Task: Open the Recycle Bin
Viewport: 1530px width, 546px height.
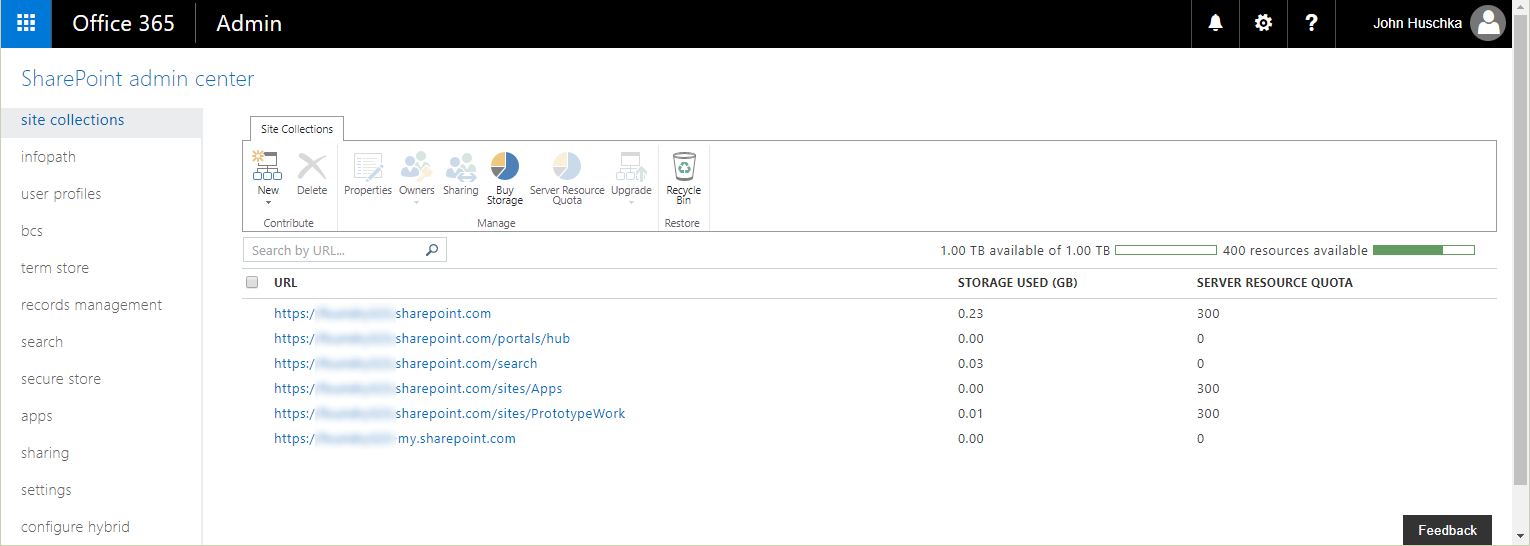Action: click(x=684, y=178)
